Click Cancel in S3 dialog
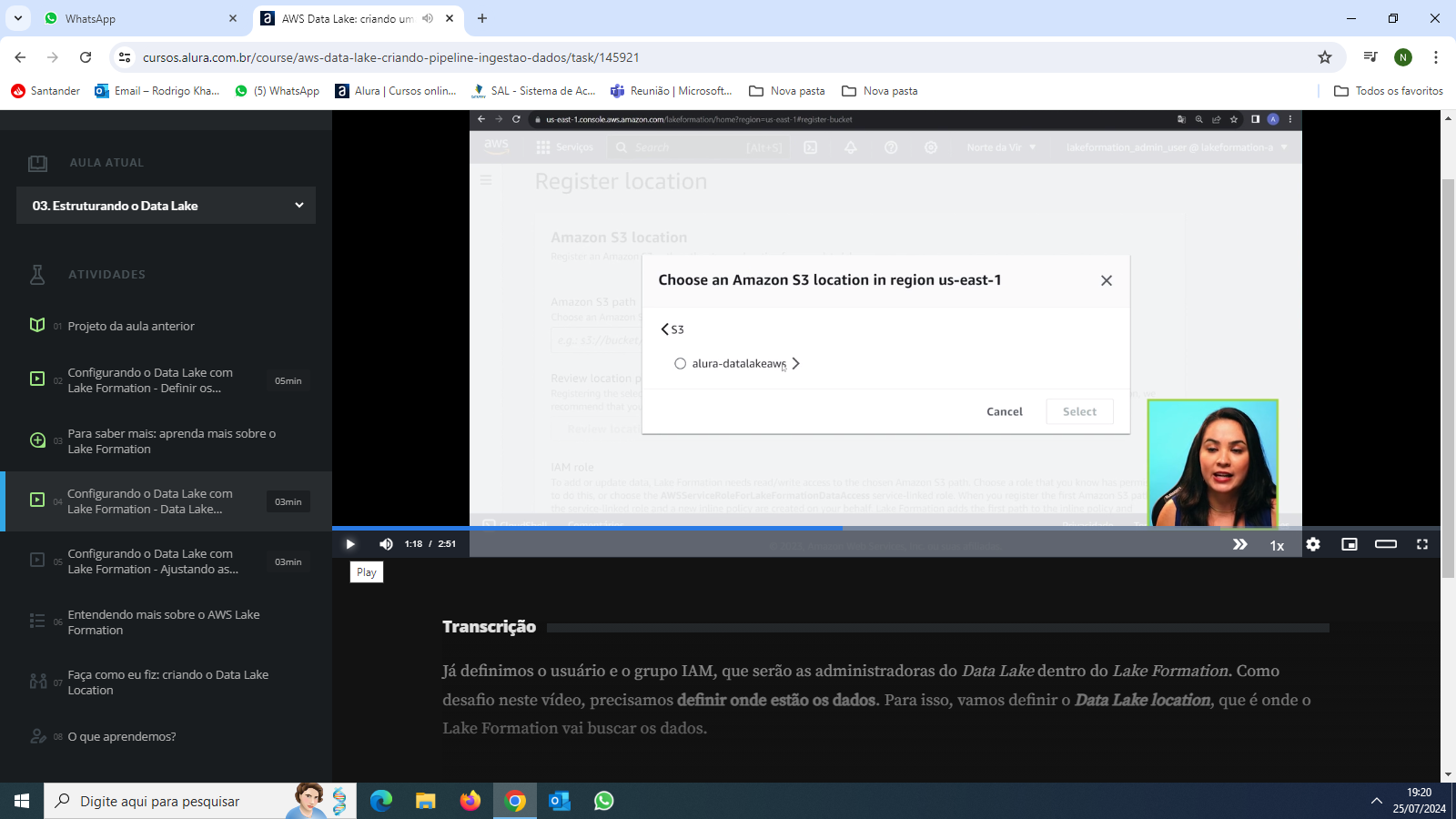The width and height of the screenshot is (1456, 819). coord(1005,412)
